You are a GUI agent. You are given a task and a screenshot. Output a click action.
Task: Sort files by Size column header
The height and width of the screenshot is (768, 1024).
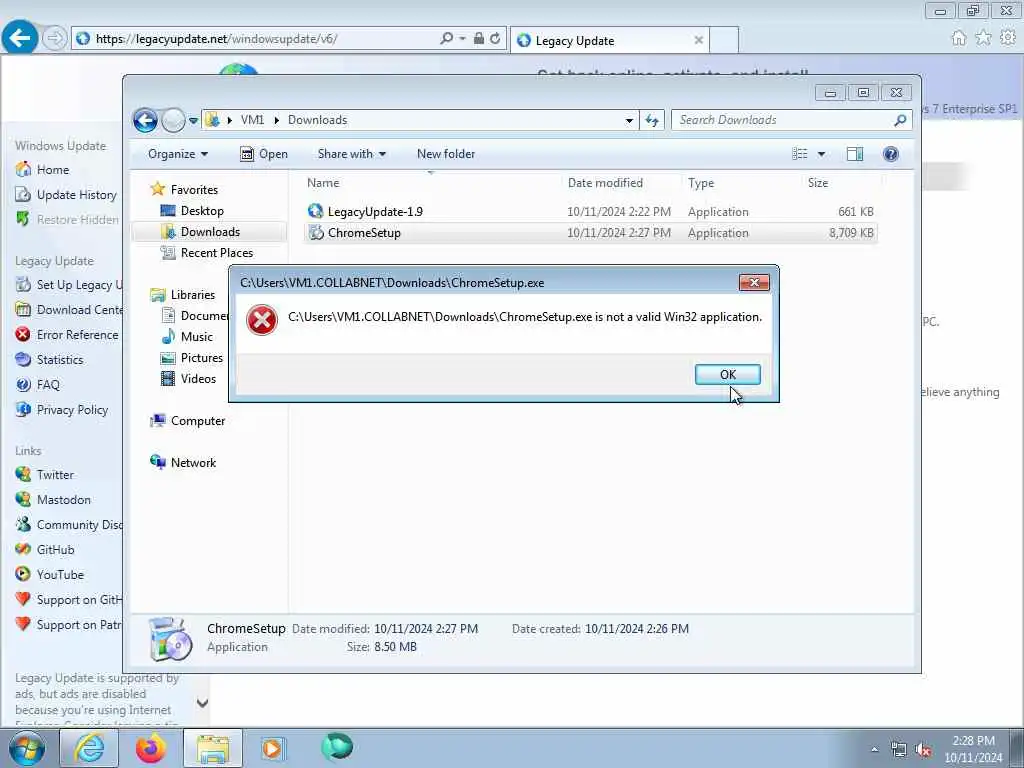pos(818,183)
